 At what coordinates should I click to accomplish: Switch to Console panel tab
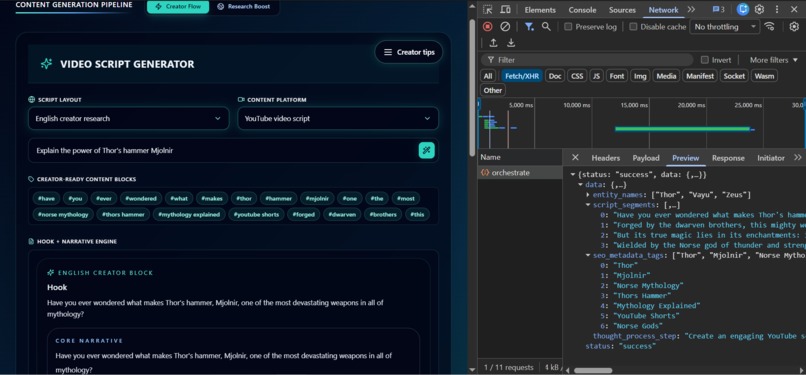[582, 10]
